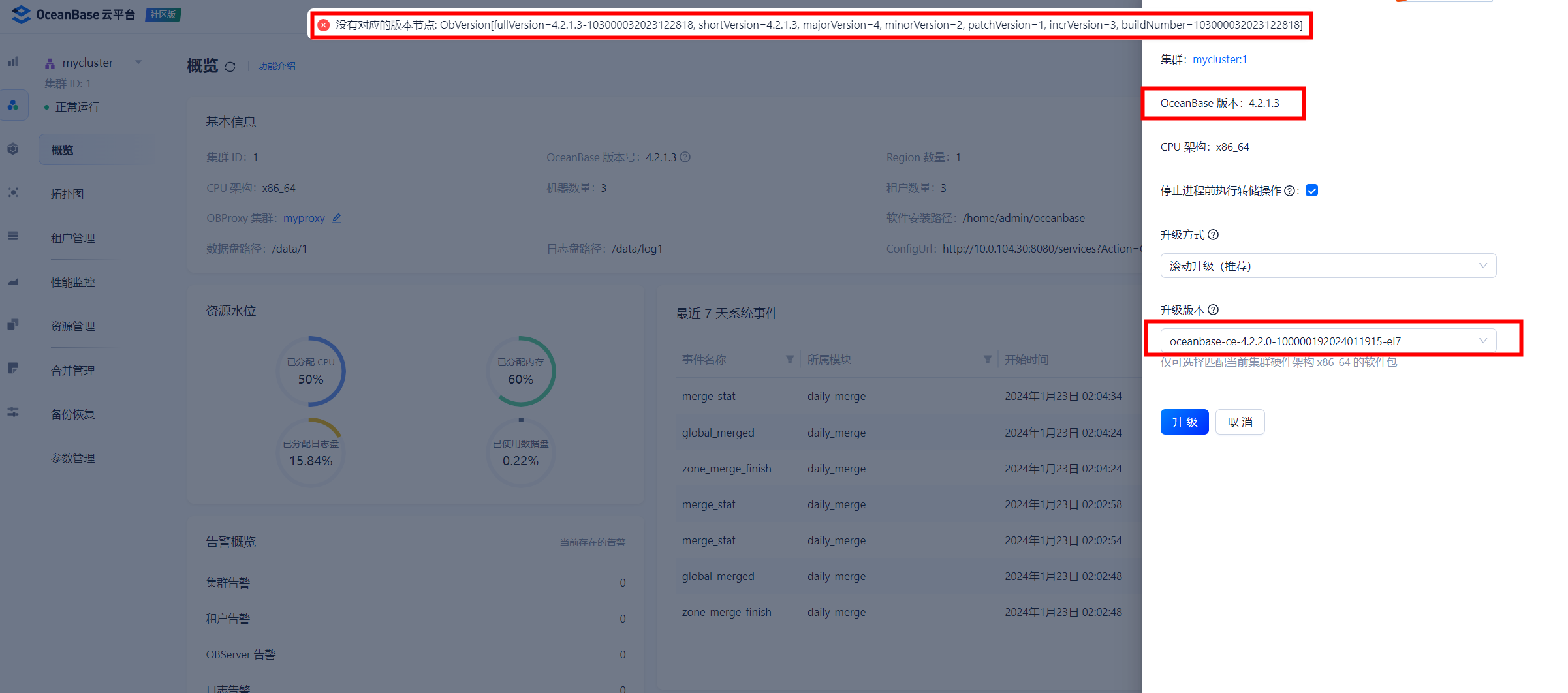
Task: Click the merge_stat event at 02:04:34
Action: point(708,396)
